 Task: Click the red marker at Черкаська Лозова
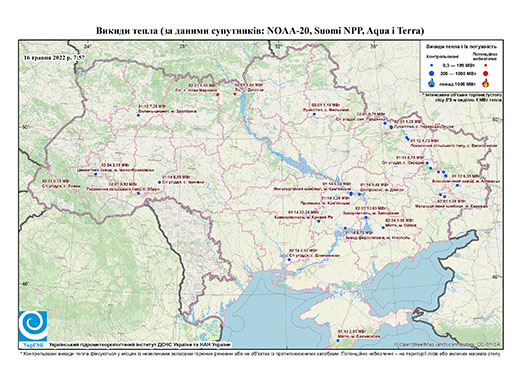(391, 127)
